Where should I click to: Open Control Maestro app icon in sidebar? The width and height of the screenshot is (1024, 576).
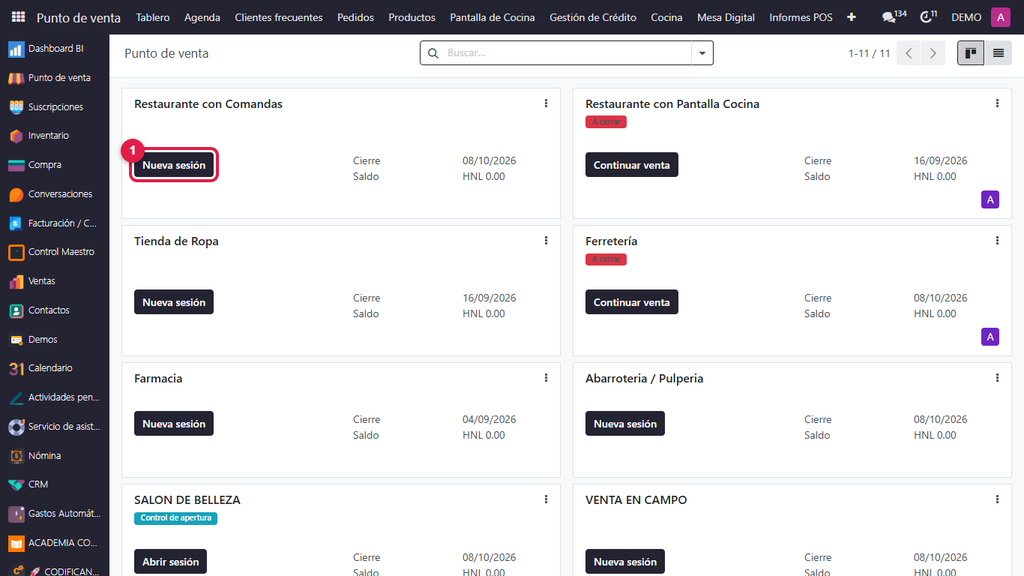point(16,252)
